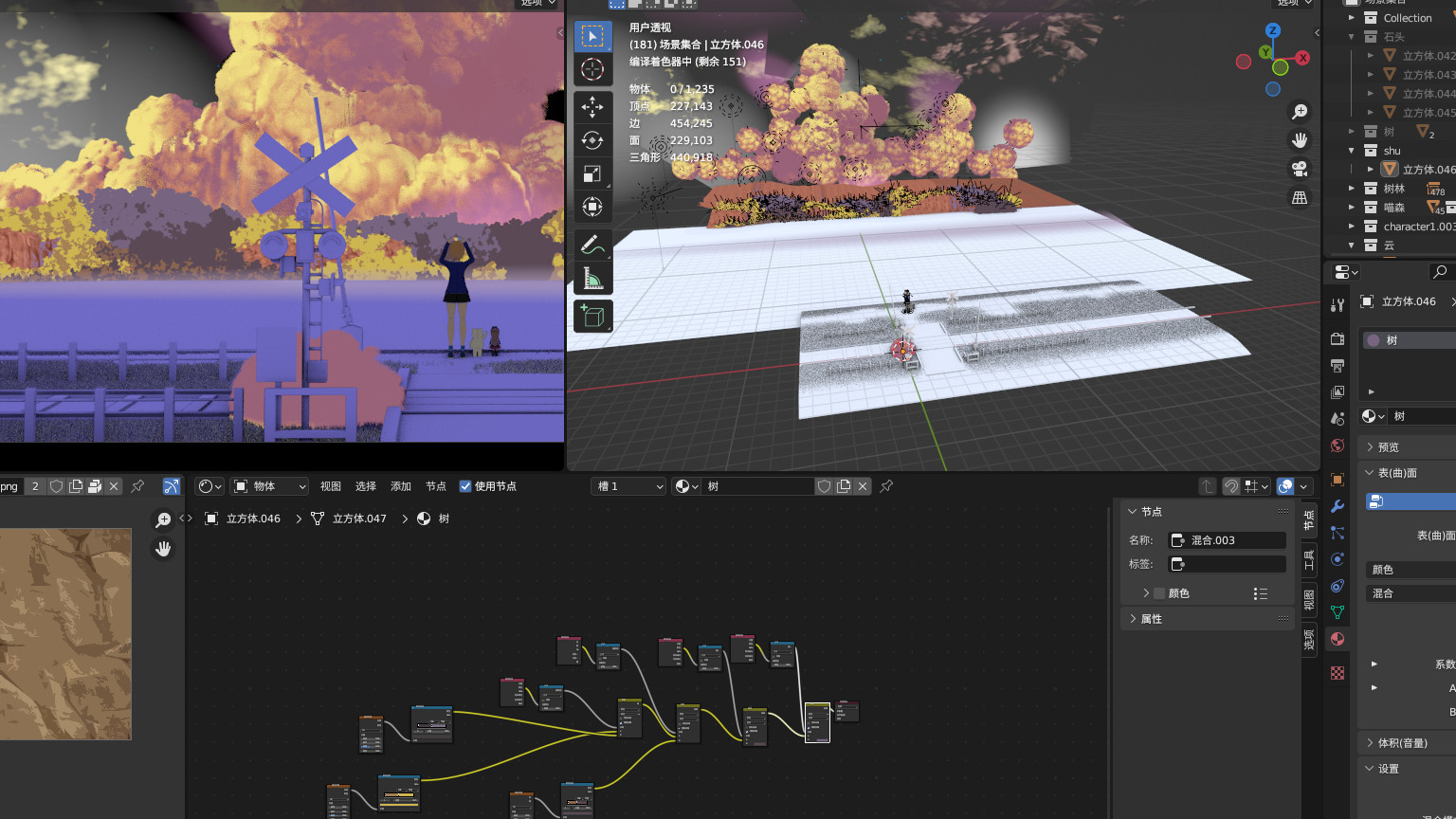
Task: Open the World properties tab icon
Action: (1338, 446)
